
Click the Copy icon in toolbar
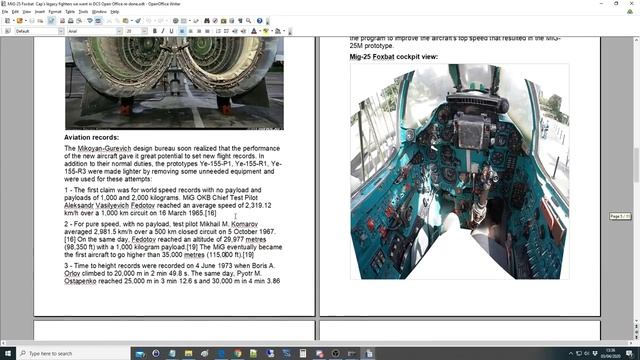coord(117,20)
